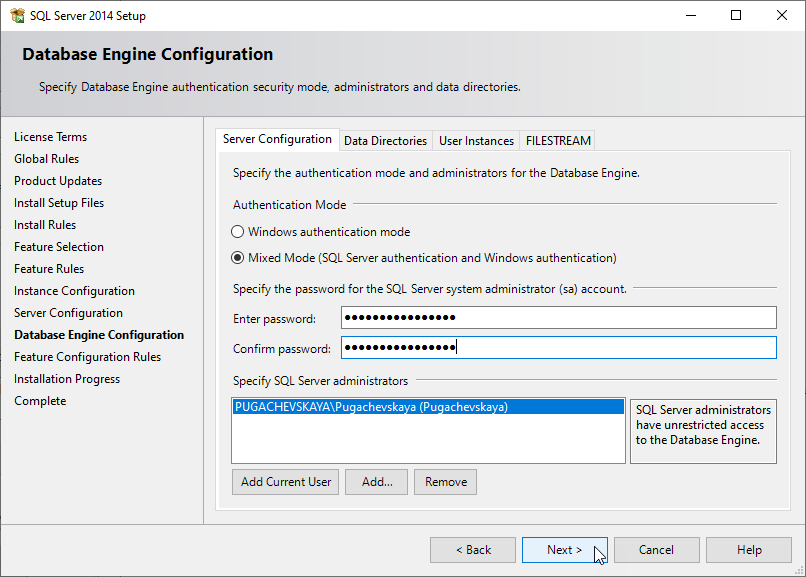
Task: Open Help for setup
Action: 748,550
